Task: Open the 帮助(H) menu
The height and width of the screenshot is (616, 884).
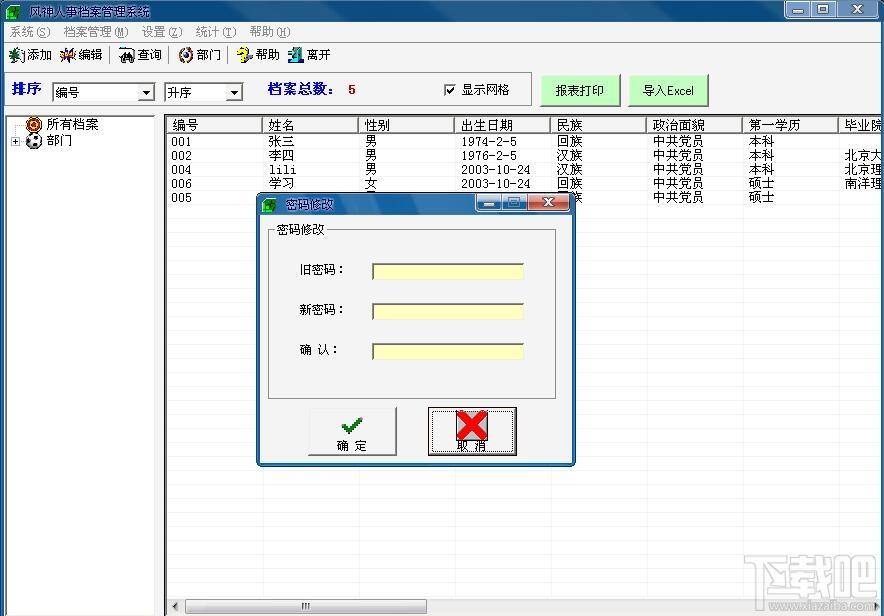Action: point(270,32)
